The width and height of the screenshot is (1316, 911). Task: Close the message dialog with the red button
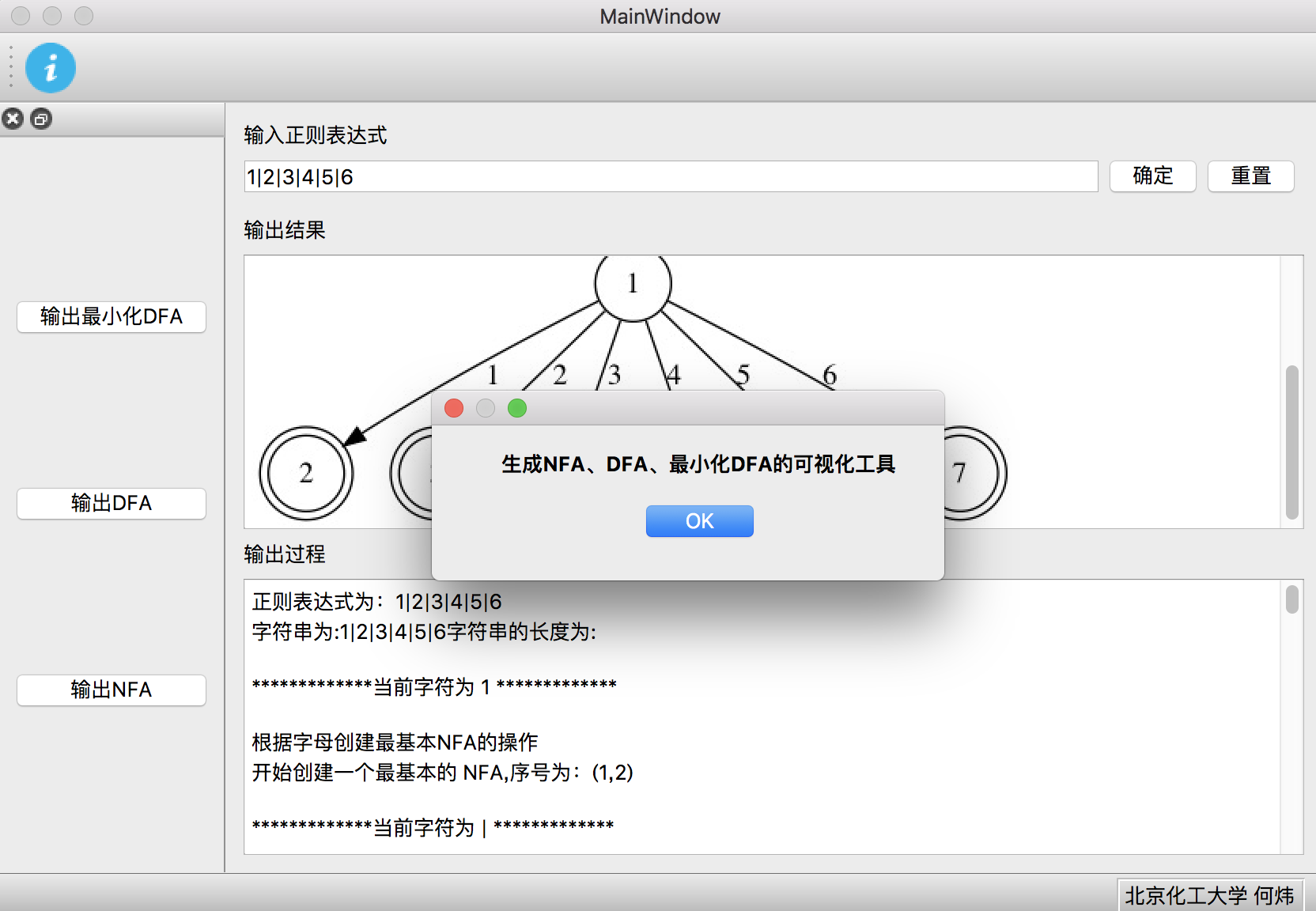454,408
